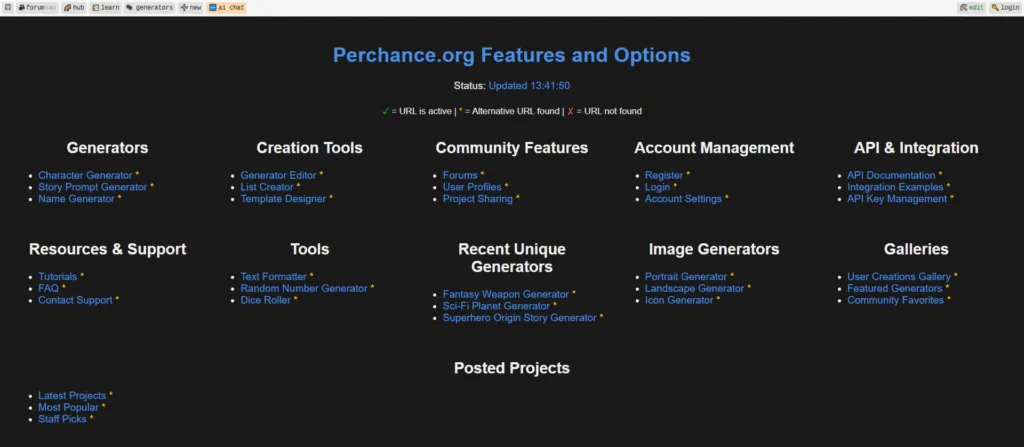Viewport: 1024px width, 447px height.
Task: Open the Landscape Generator link
Action: (x=694, y=288)
